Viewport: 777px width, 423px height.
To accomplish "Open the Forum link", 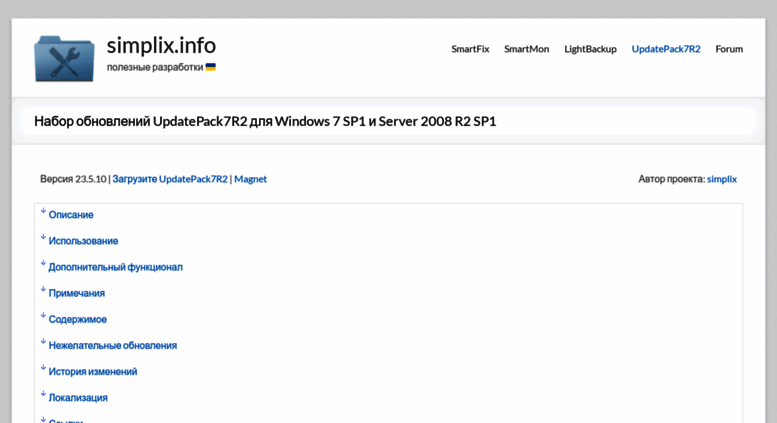I will click(729, 49).
